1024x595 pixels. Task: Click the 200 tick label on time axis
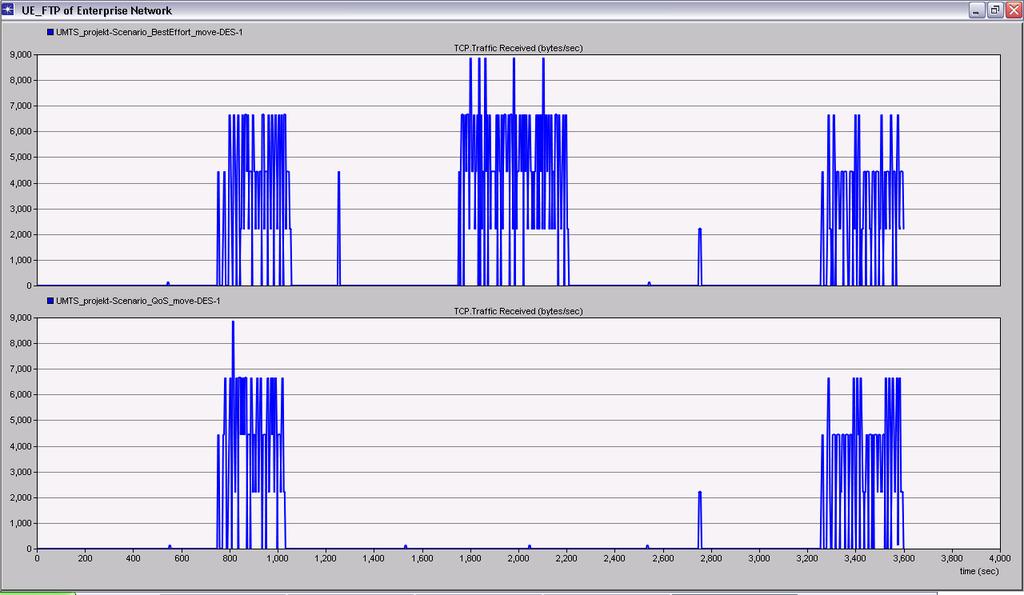85,558
